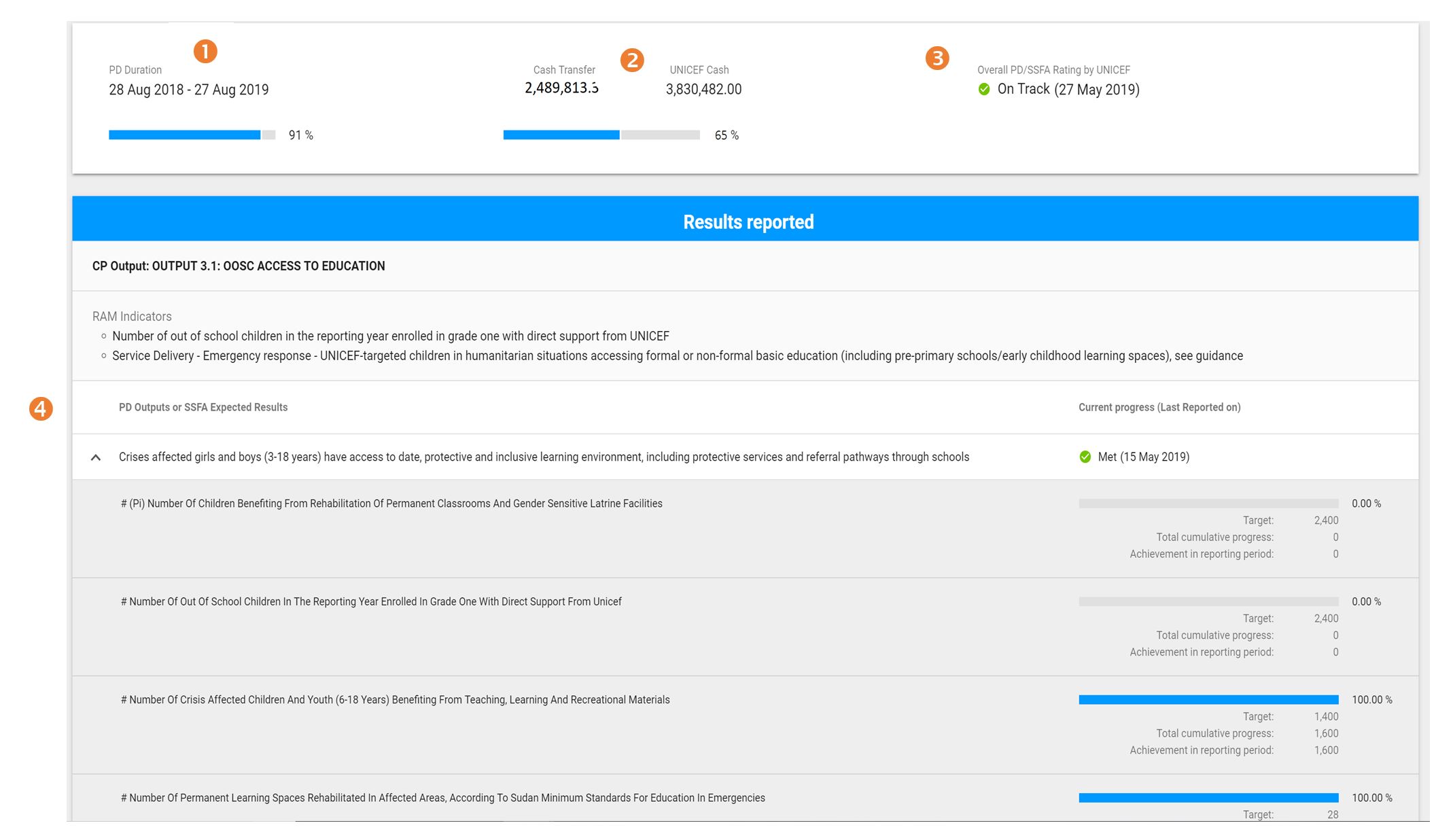Click the green On Track status check icon

pyautogui.click(x=983, y=89)
